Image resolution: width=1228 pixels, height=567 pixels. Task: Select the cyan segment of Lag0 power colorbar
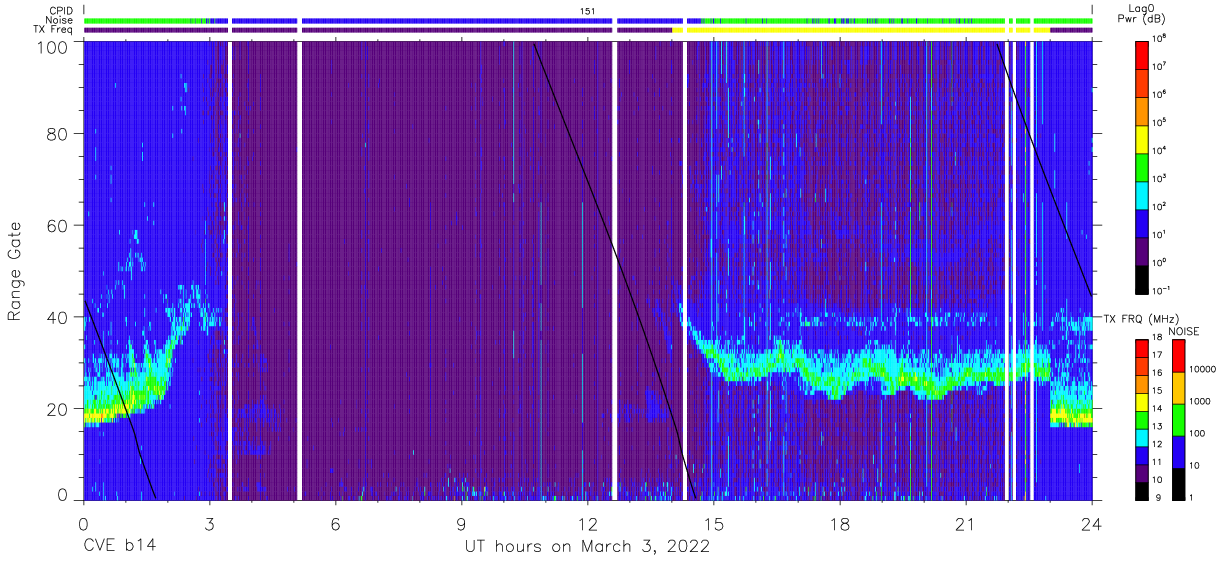[1144, 193]
